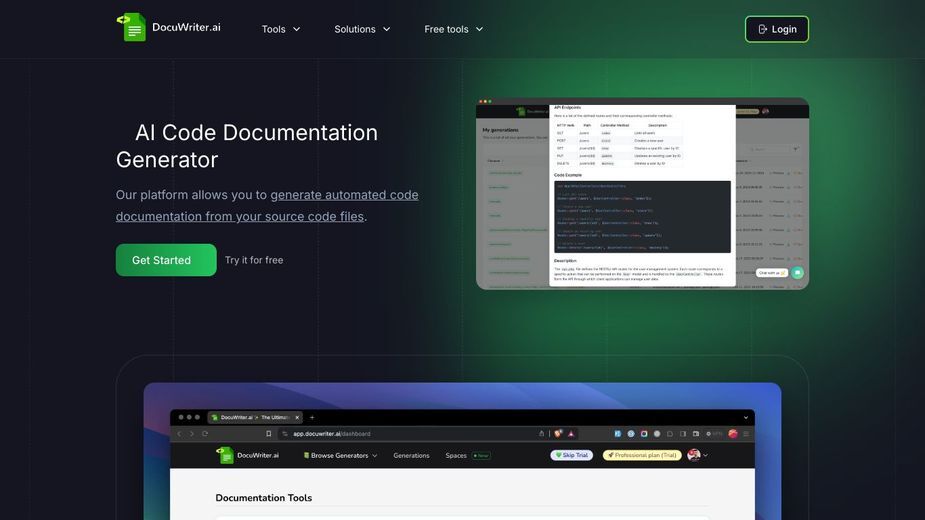The width and height of the screenshot is (925, 520).
Task: Open Browse Generators dropdown in the preview
Action: pos(340,456)
